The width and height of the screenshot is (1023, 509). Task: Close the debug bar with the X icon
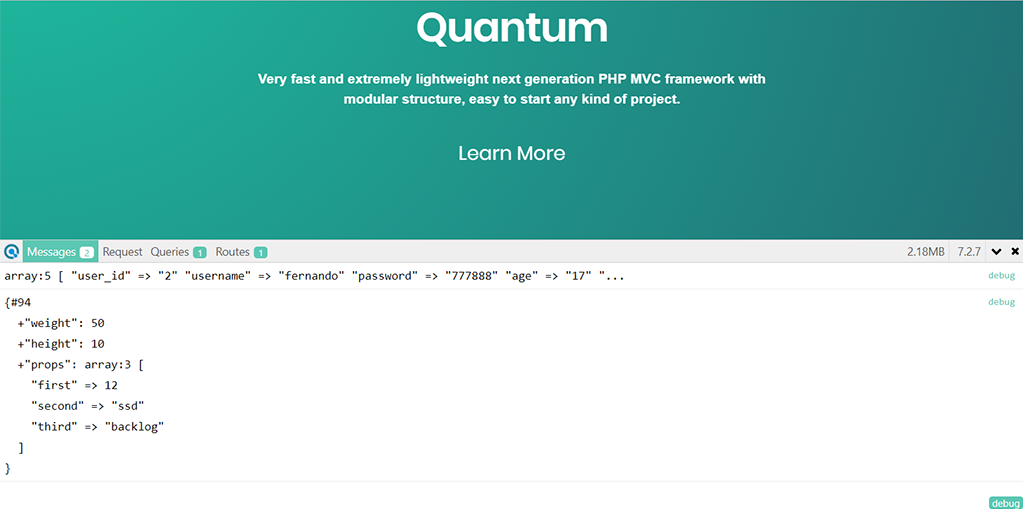pyautogui.click(x=1015, y=252)
